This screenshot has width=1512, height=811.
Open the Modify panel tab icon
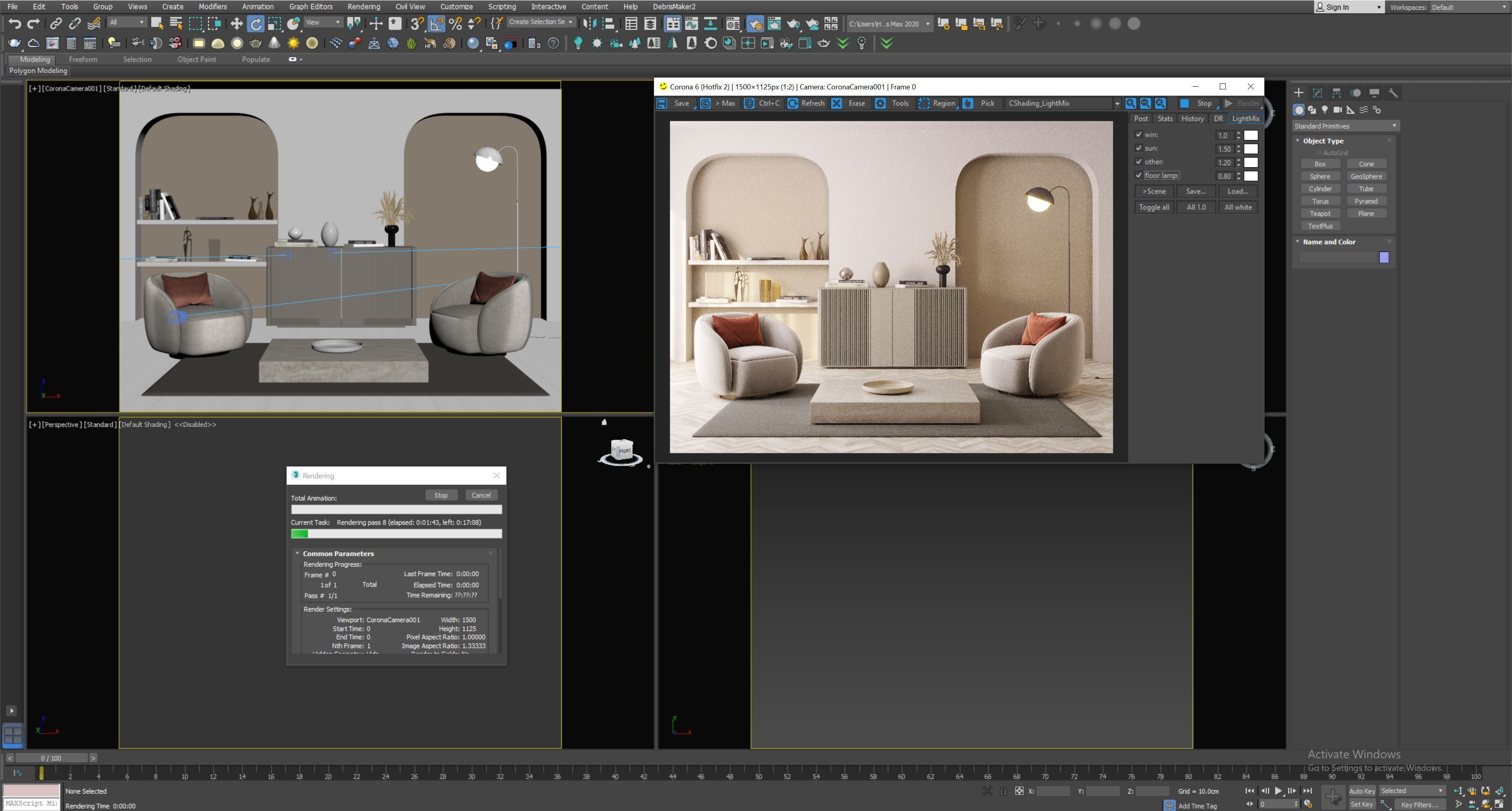[x=1317, y=93]
